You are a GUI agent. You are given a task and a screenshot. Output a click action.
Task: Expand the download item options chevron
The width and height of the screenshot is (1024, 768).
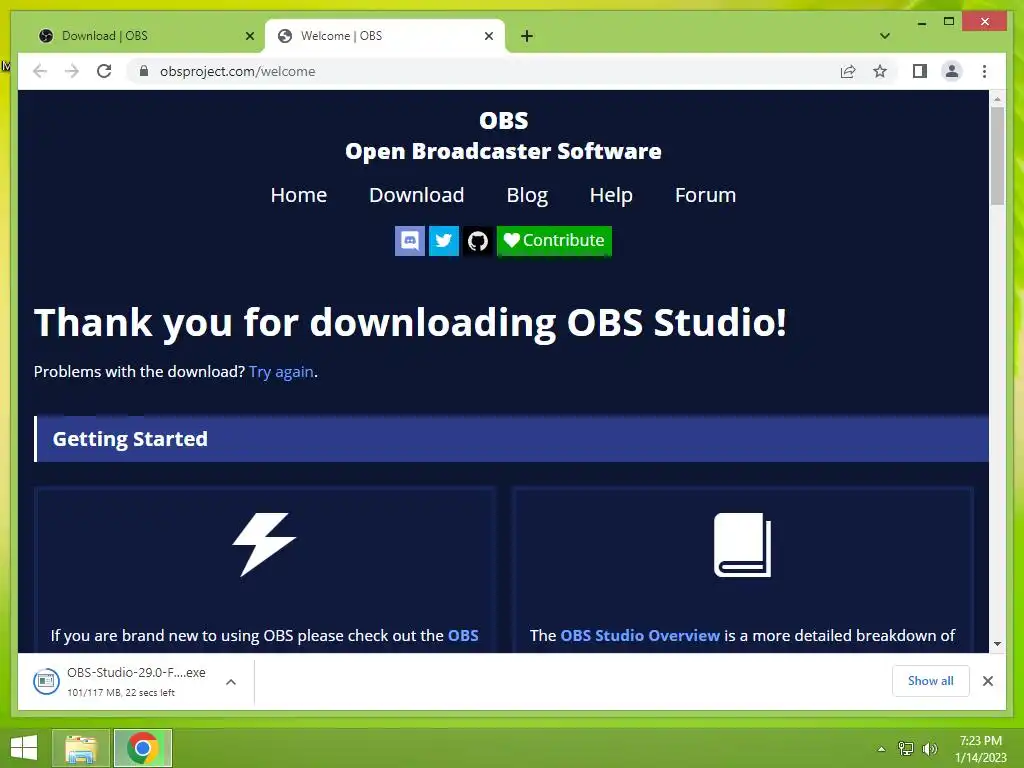pos(231,682)
